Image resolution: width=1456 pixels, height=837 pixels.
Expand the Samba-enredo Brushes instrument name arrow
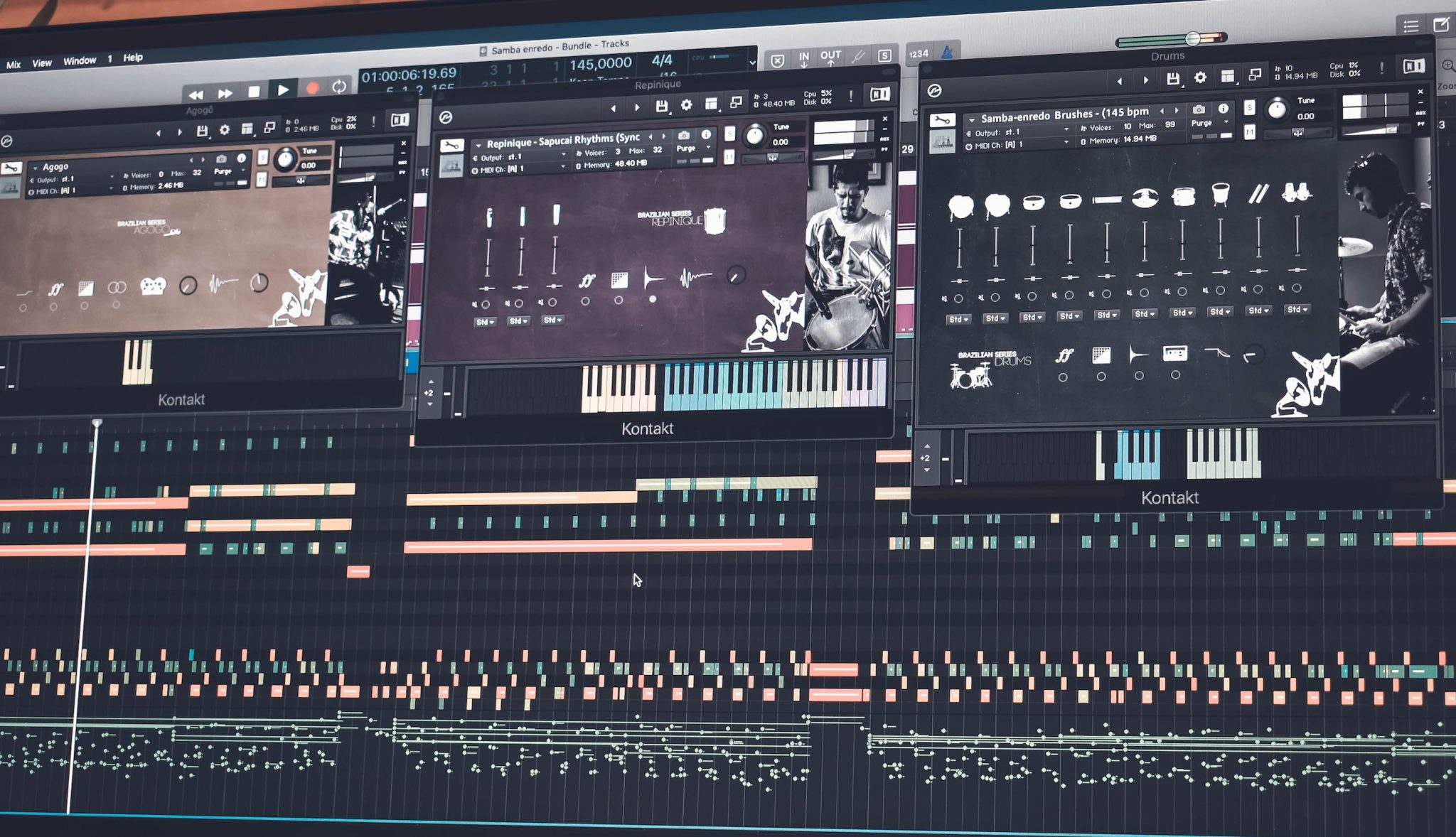[x=971, y=119]
